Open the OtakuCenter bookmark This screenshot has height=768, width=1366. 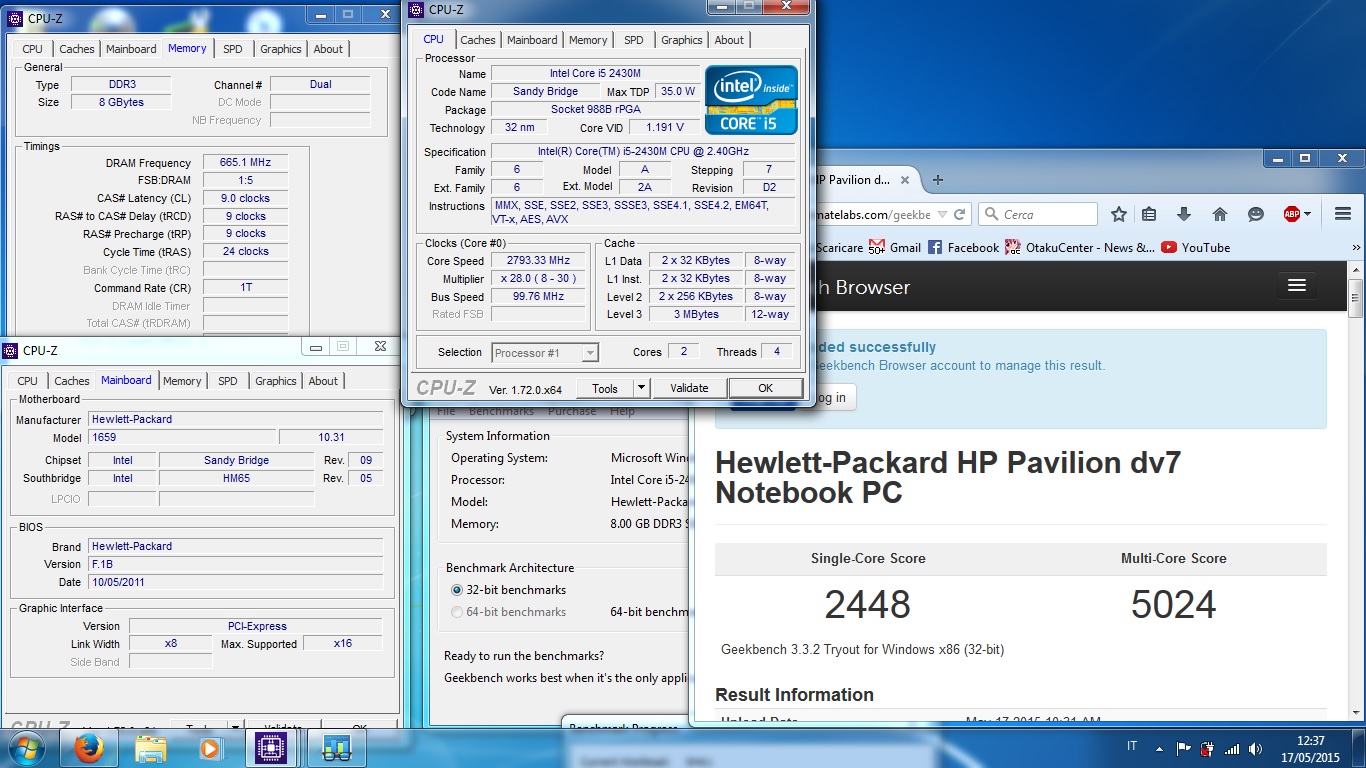coord(1080,247)
